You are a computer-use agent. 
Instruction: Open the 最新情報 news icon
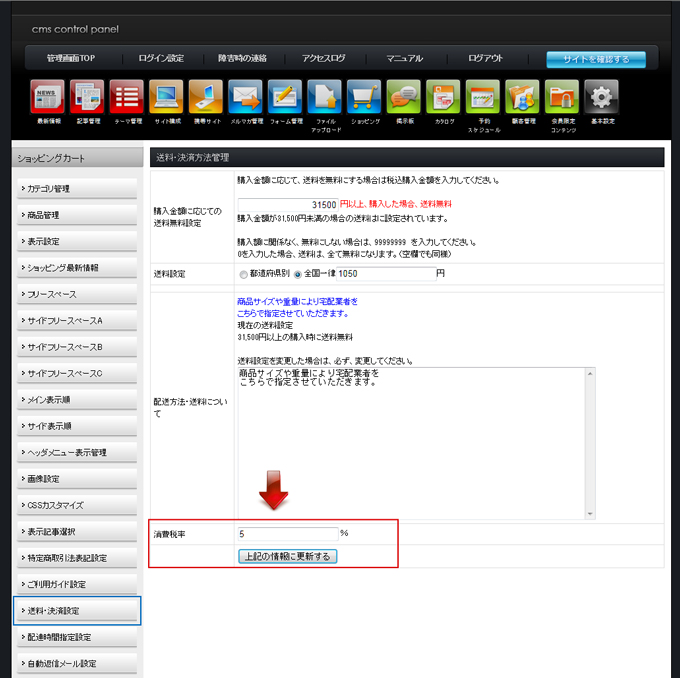48,98
